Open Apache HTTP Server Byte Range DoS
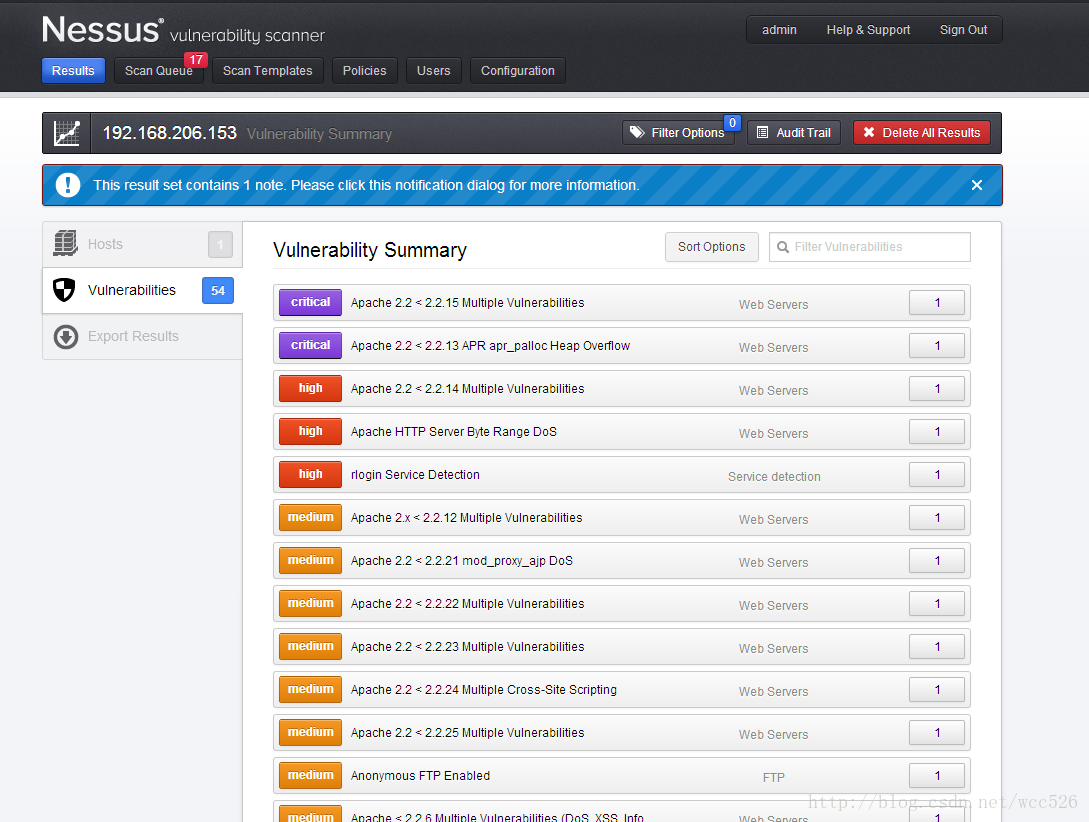 622,432
